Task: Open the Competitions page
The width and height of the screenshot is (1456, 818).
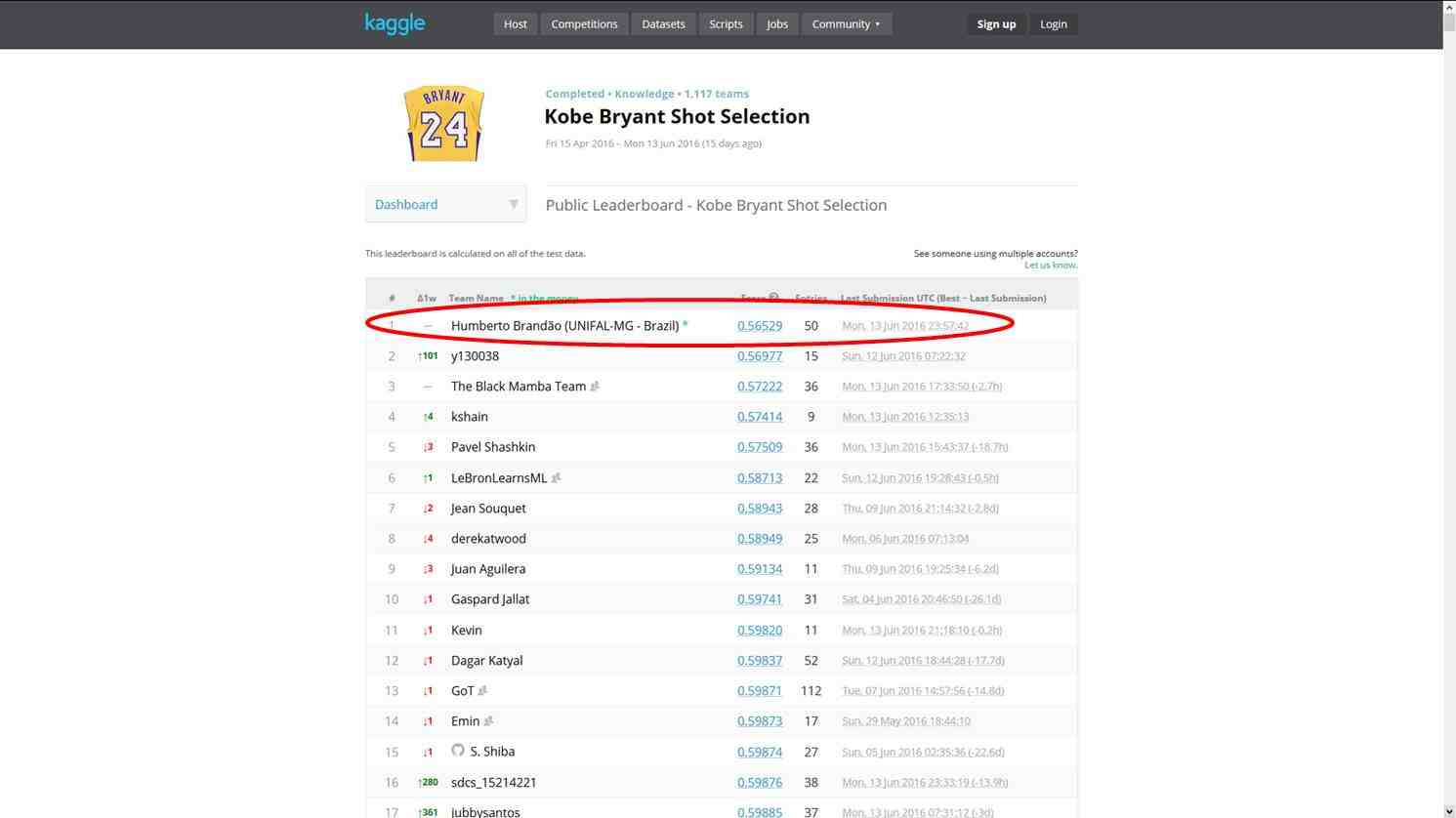Action: [x=584, y=24]
